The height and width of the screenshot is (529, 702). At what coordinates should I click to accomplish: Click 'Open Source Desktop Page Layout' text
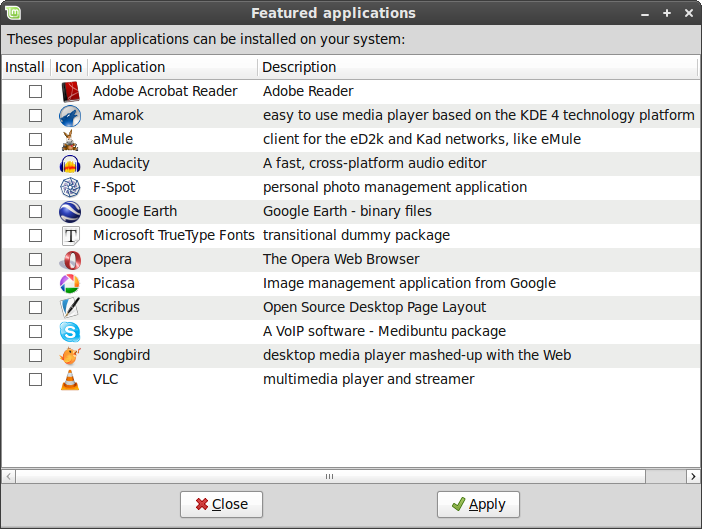coord(374,307)
